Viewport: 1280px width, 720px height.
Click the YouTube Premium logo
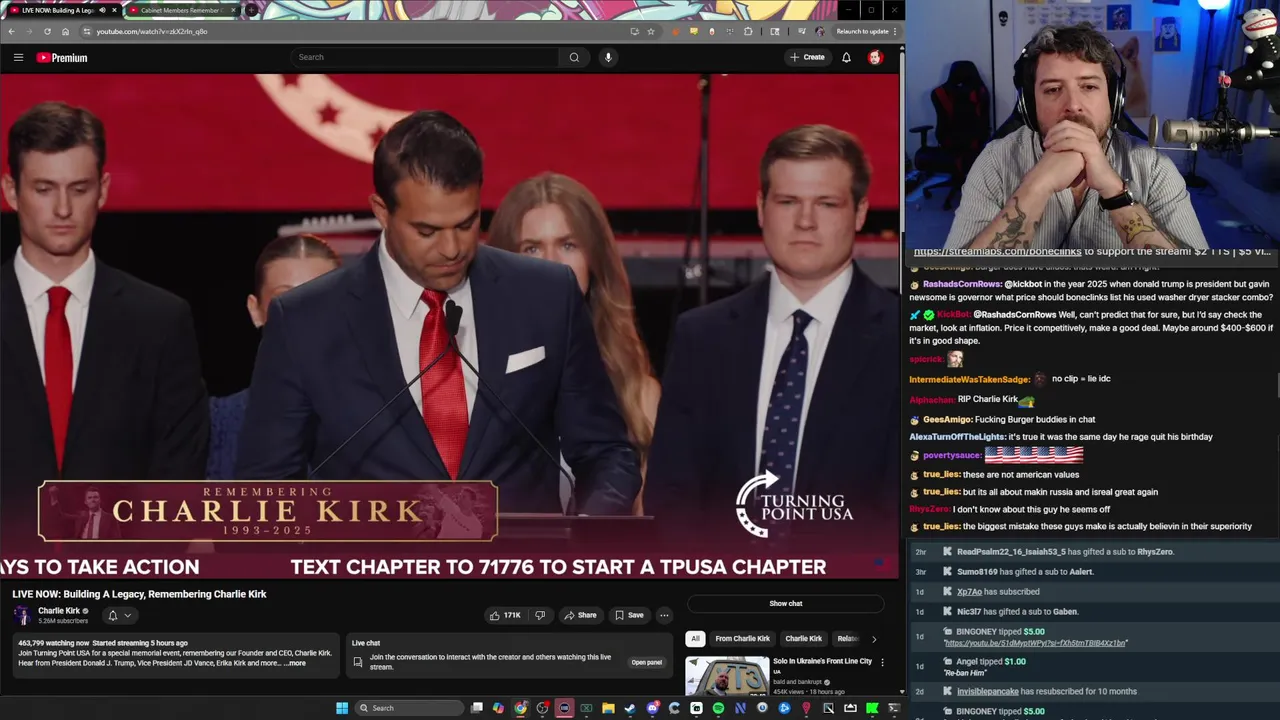coord(62,57)
